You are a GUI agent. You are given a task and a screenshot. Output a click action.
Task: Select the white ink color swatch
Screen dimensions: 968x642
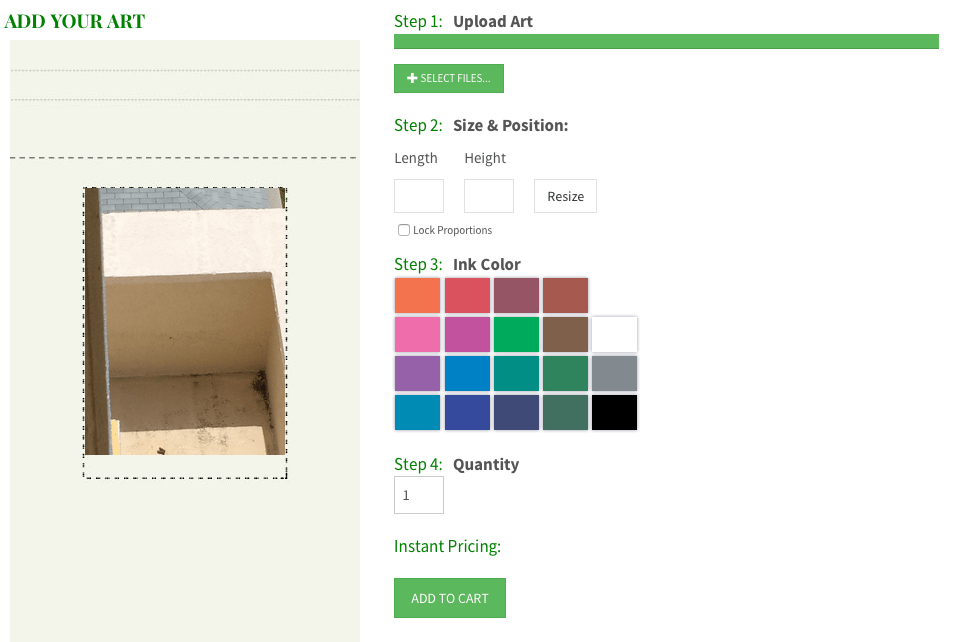click(614, 334)
